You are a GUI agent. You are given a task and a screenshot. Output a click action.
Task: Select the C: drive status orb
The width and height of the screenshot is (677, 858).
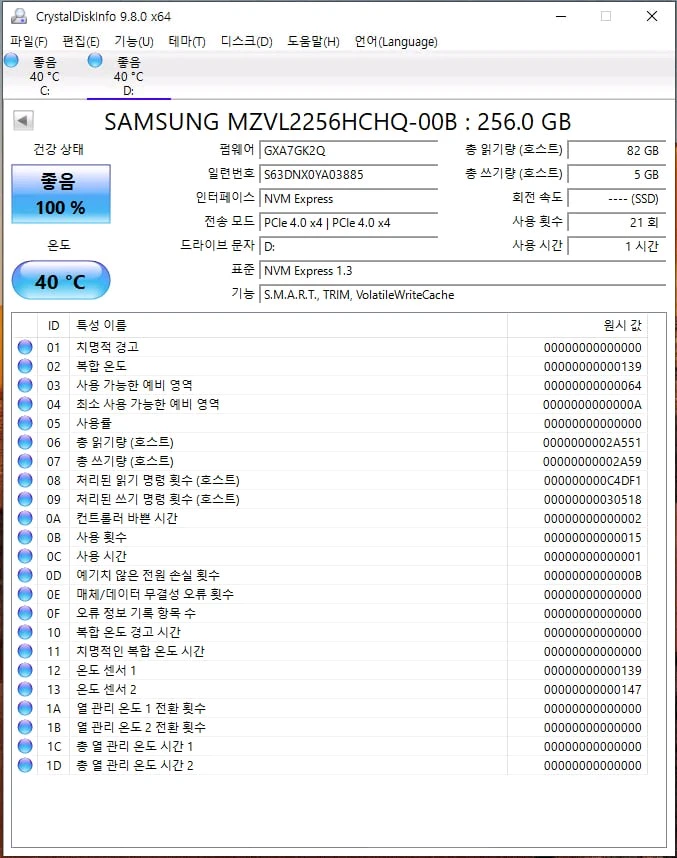tap(11, 60)
